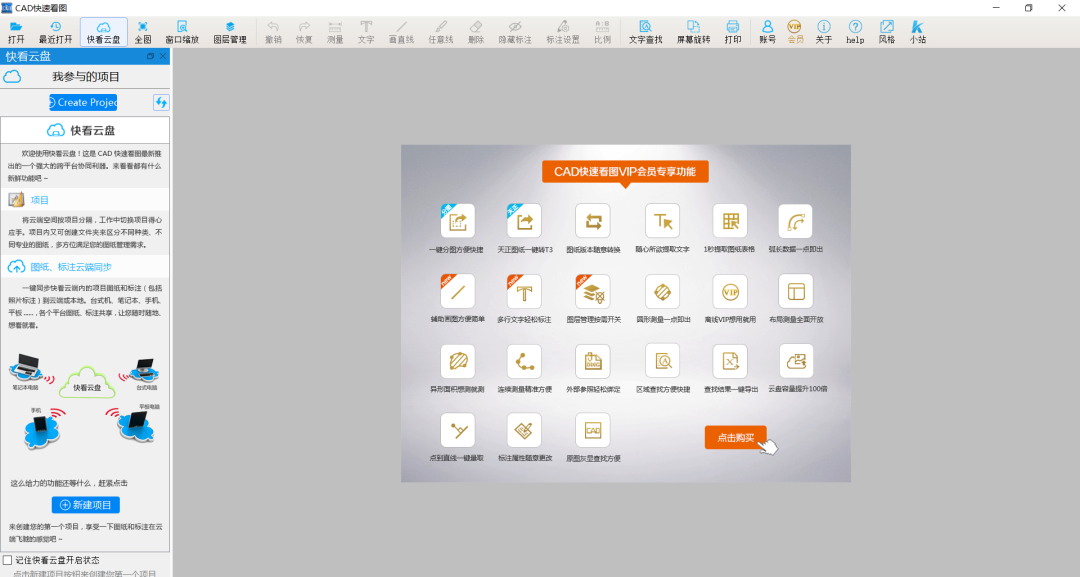1080x577 pixels.
Task: Click the 多行文字轻松标注 feature icon
Action: [524, 291]
